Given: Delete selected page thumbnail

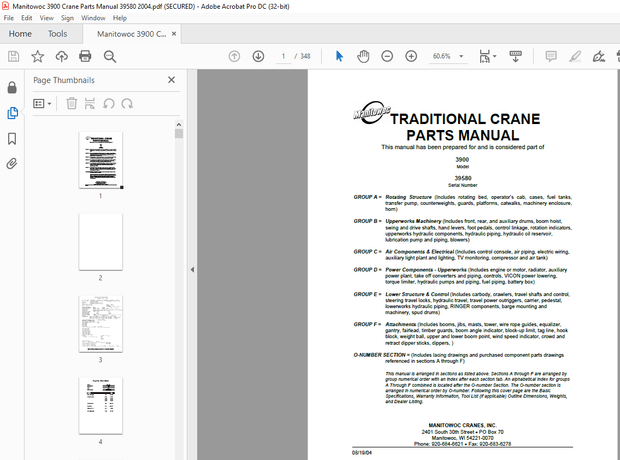Looking at the screenshot, I should coord(72,104).
